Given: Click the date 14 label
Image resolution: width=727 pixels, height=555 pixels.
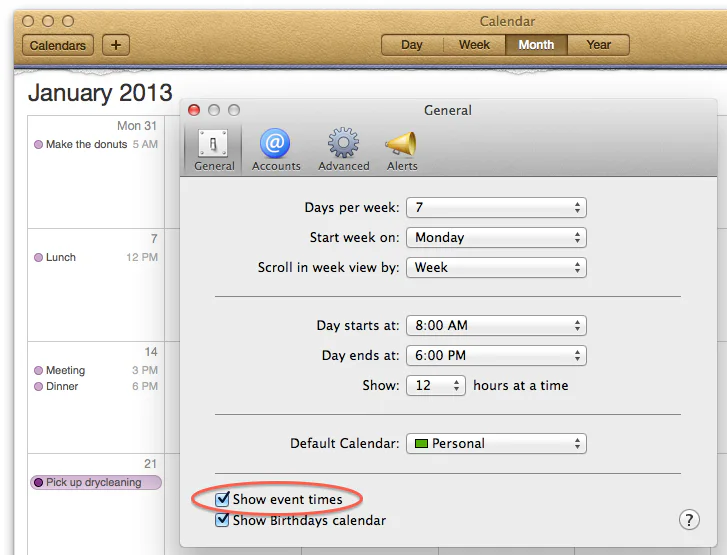Looking at the screenshot, I should 151,352.
